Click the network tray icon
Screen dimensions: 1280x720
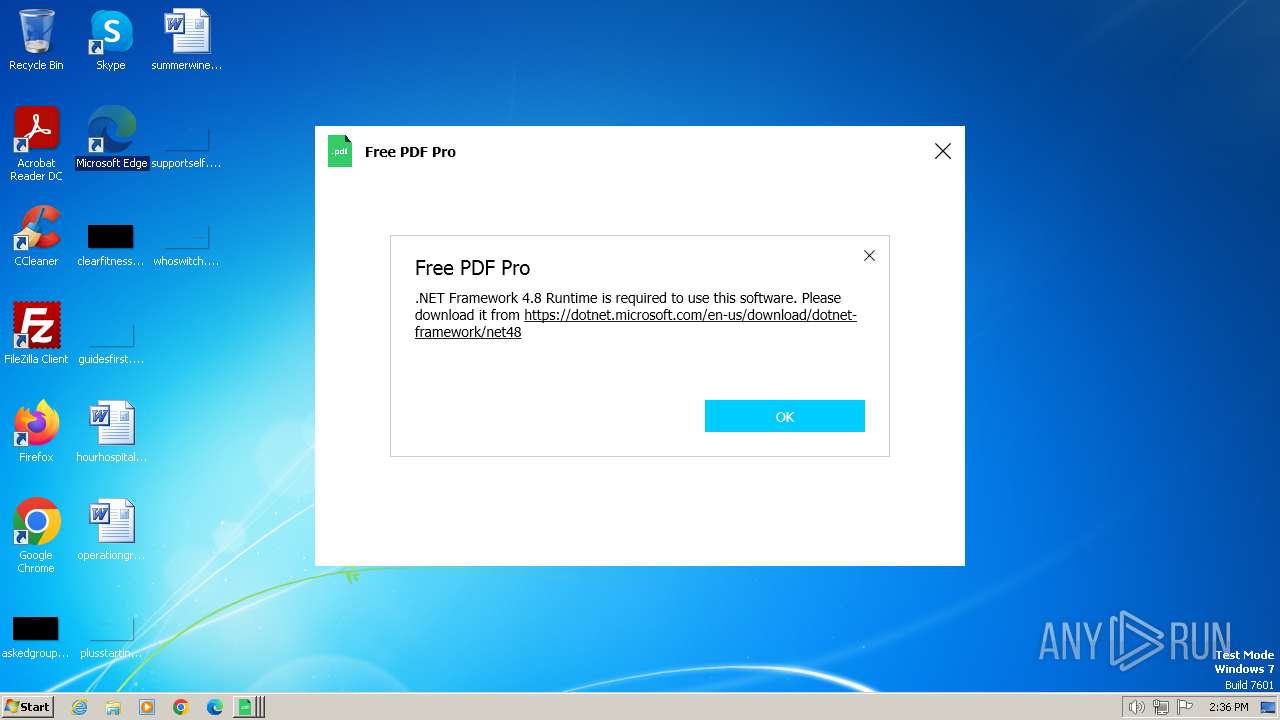coord(1161,707)
